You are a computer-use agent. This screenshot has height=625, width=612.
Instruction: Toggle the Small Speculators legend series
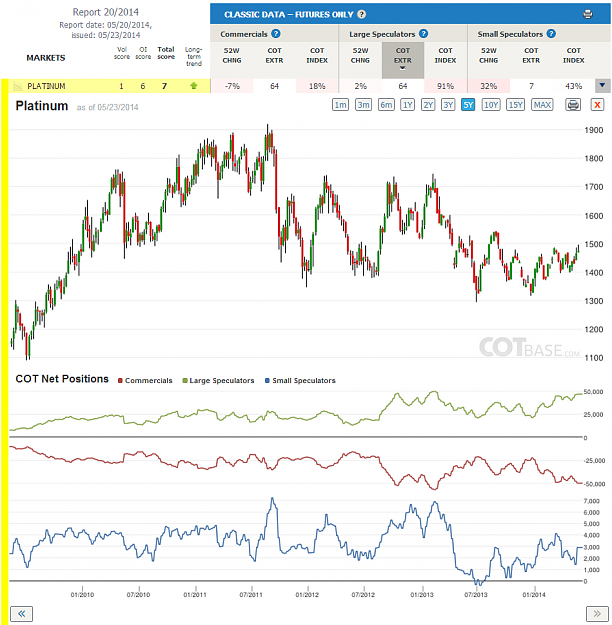pos(300,381)
